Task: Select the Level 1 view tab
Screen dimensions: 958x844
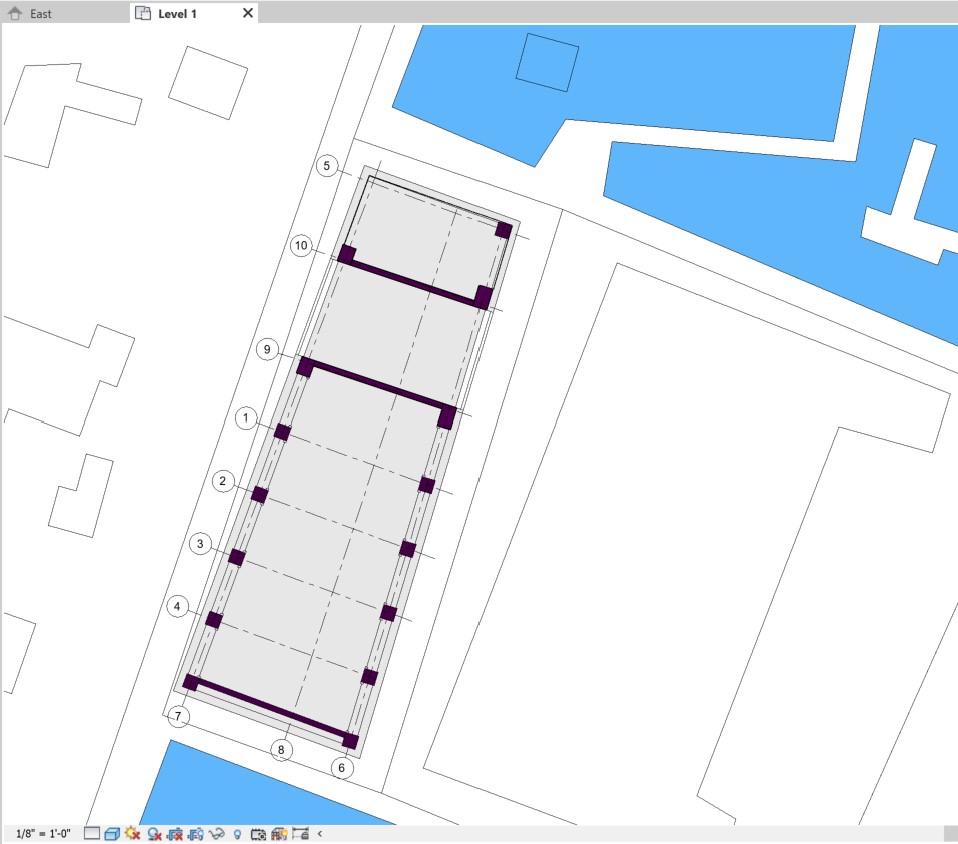Action: pos(176,13)
